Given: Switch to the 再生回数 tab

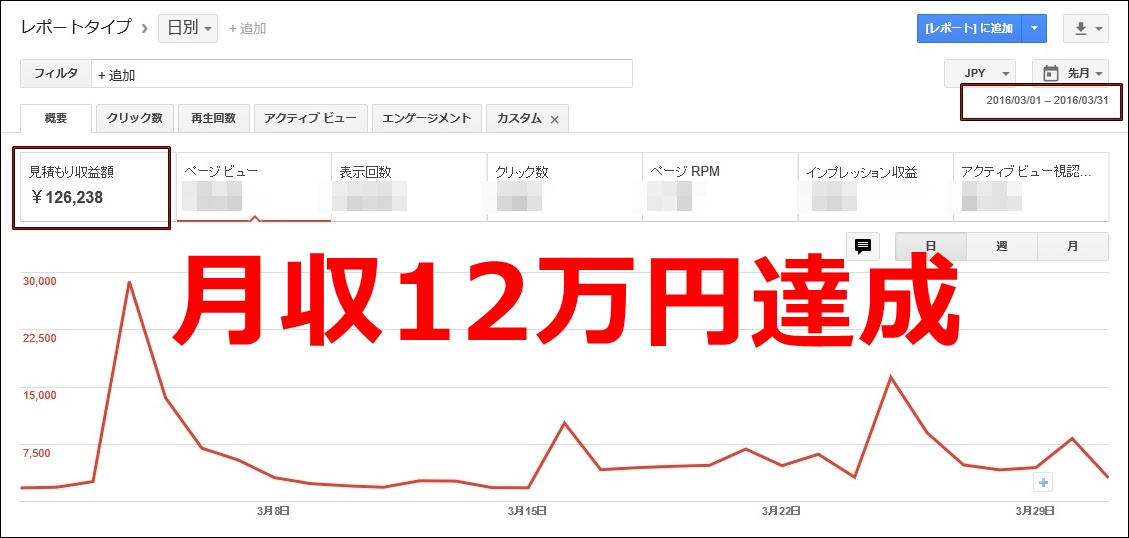Looking at the screenshot, I should click(x=214, y=119).
